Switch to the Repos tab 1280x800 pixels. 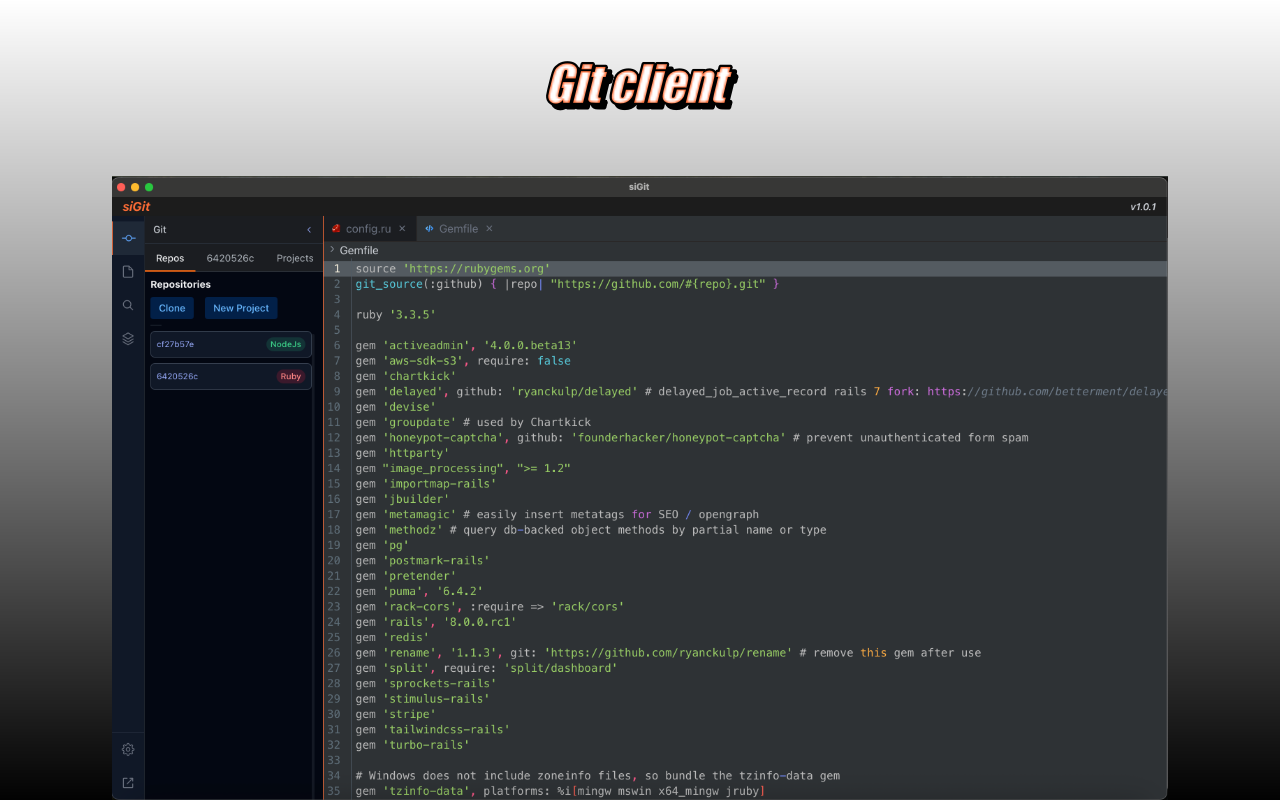click(170, 258)
